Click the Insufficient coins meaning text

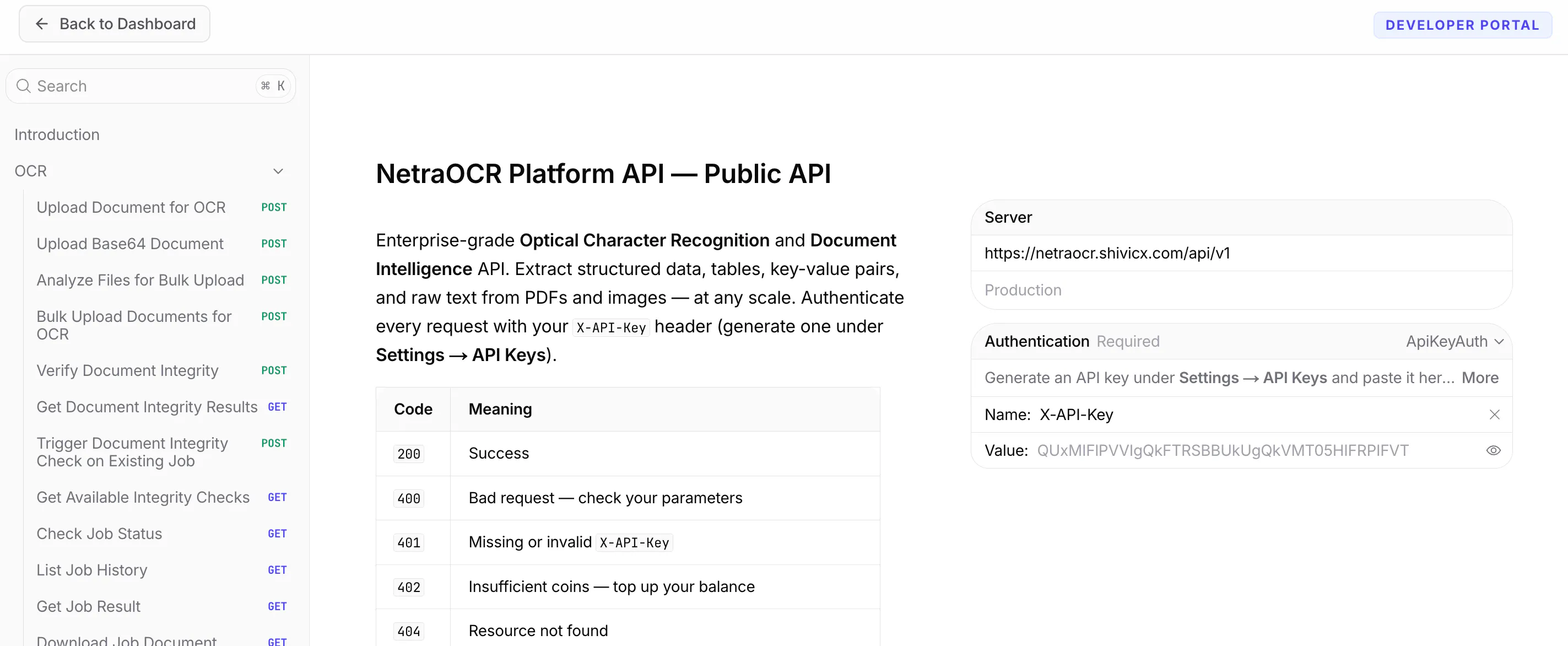click(x=612, y=587)
